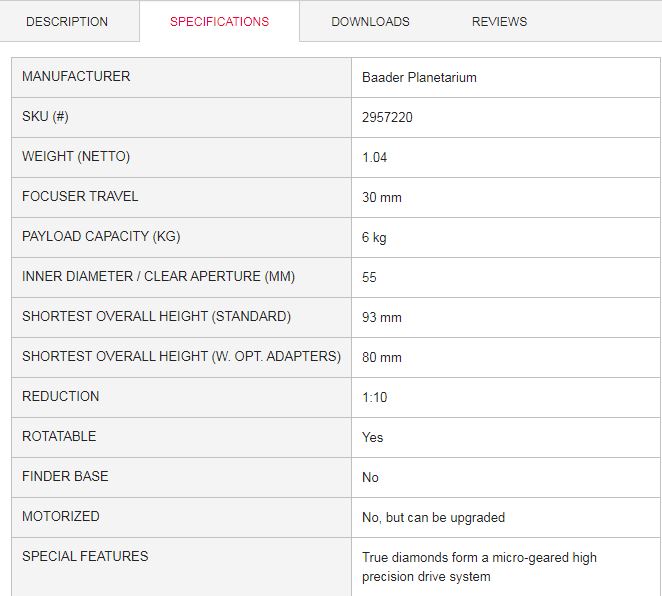The width and height of the screenshot is (662, 596).
Task: Select the SKU number 2957220
Action: [x=387, y=117]
